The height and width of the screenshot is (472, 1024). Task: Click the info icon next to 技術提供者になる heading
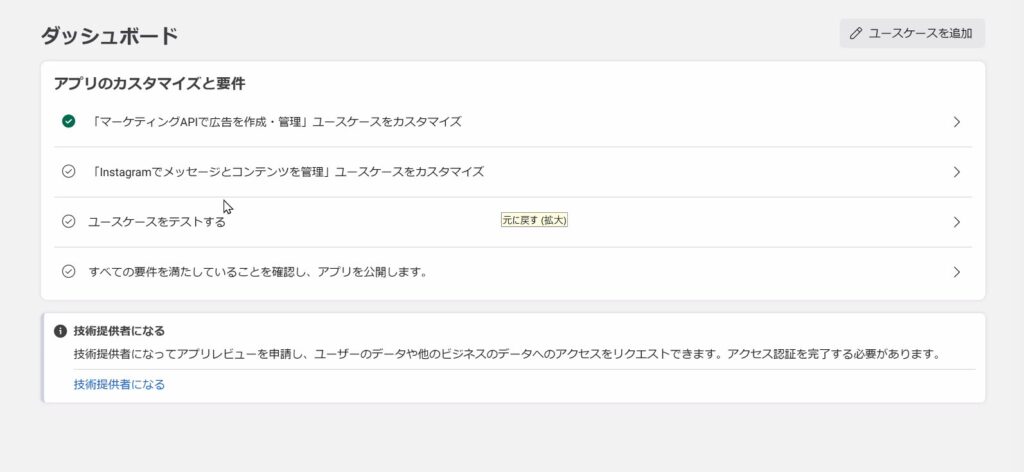click(60, 331)
